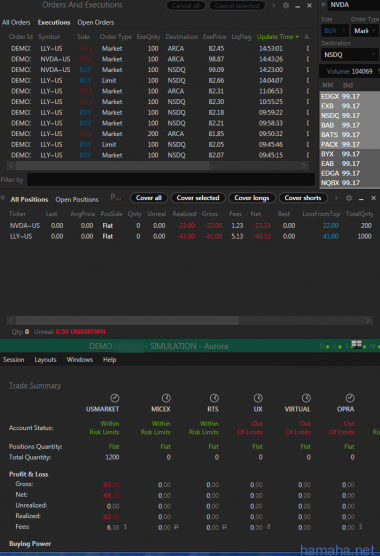This screenshot has width=380, height=556.
Task: Open the Windows menu
Action: pyautogui.click(x=80, y=360)
